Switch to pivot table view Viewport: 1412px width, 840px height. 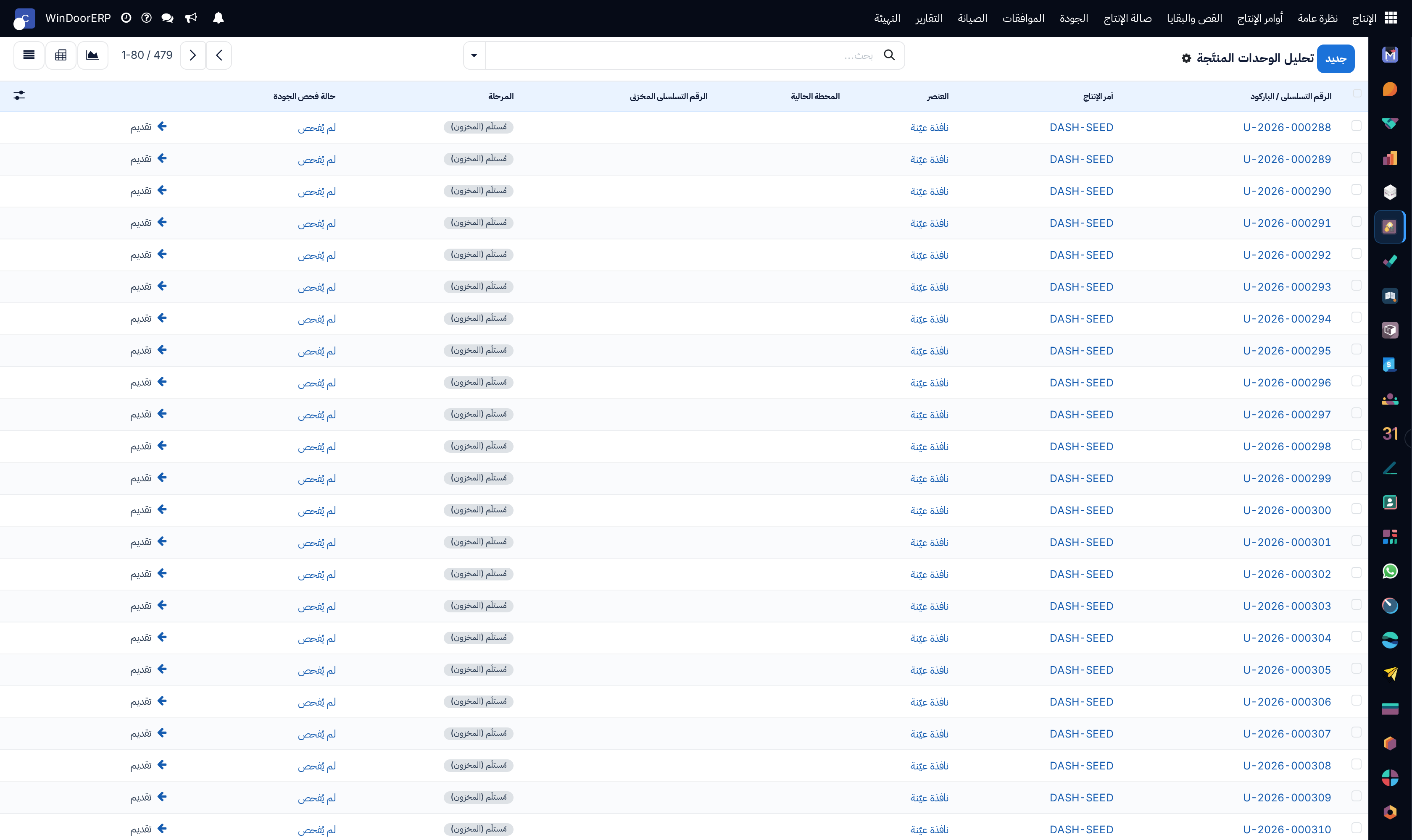click(x=61, y=55)
